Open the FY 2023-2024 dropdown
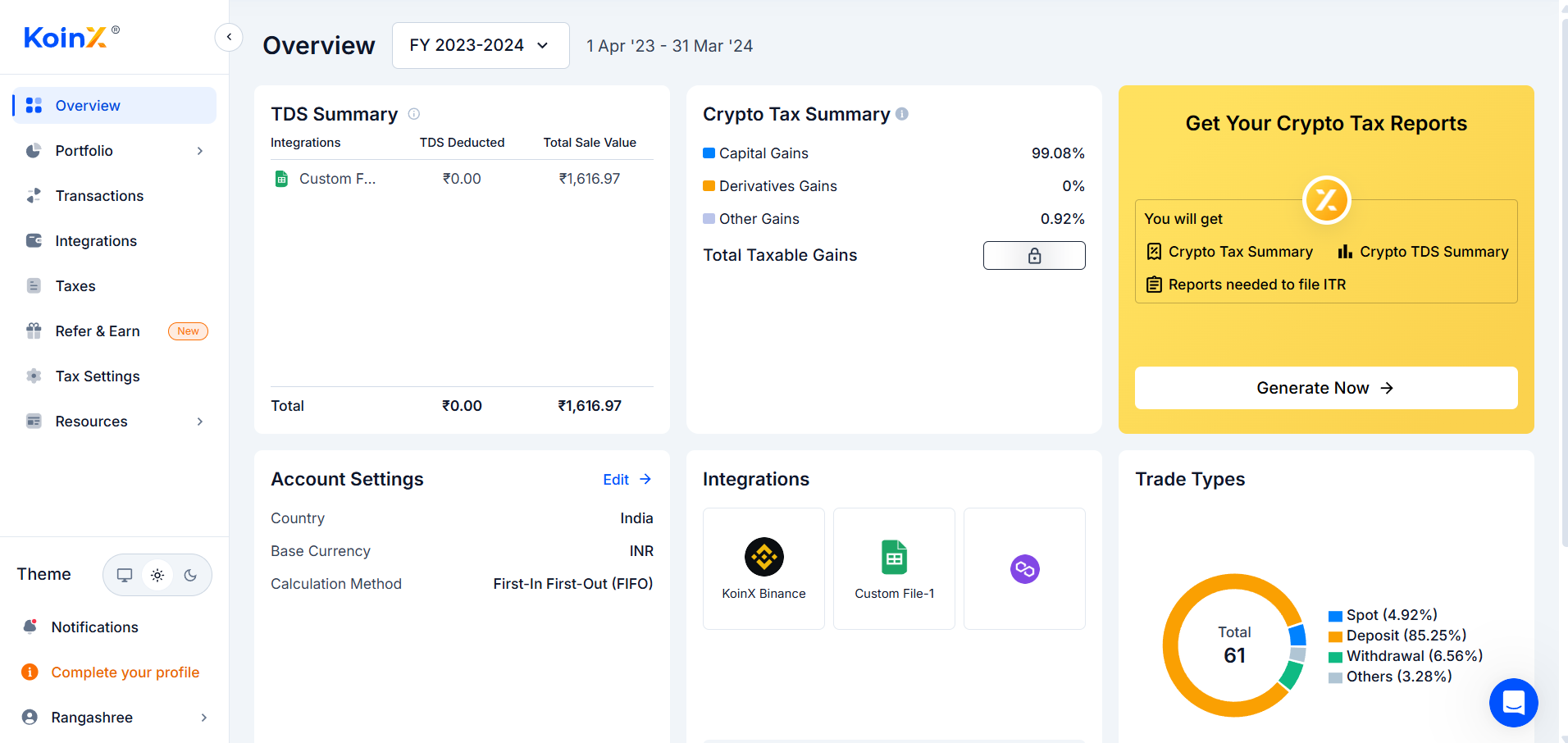This screenshot has width=1568, height=743. [481, 45]
